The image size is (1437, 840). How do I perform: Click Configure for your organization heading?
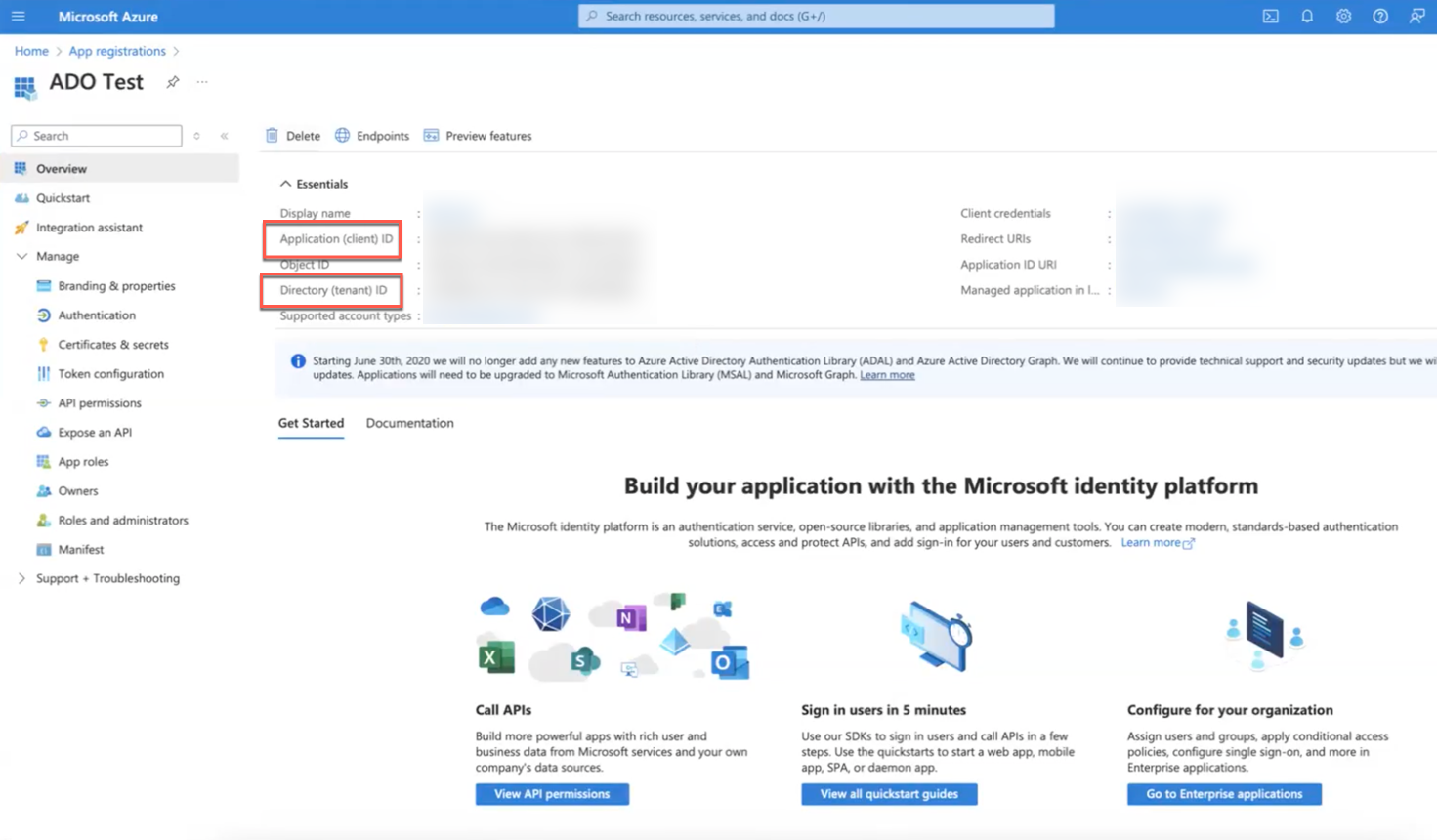(x=1230, y=710)
